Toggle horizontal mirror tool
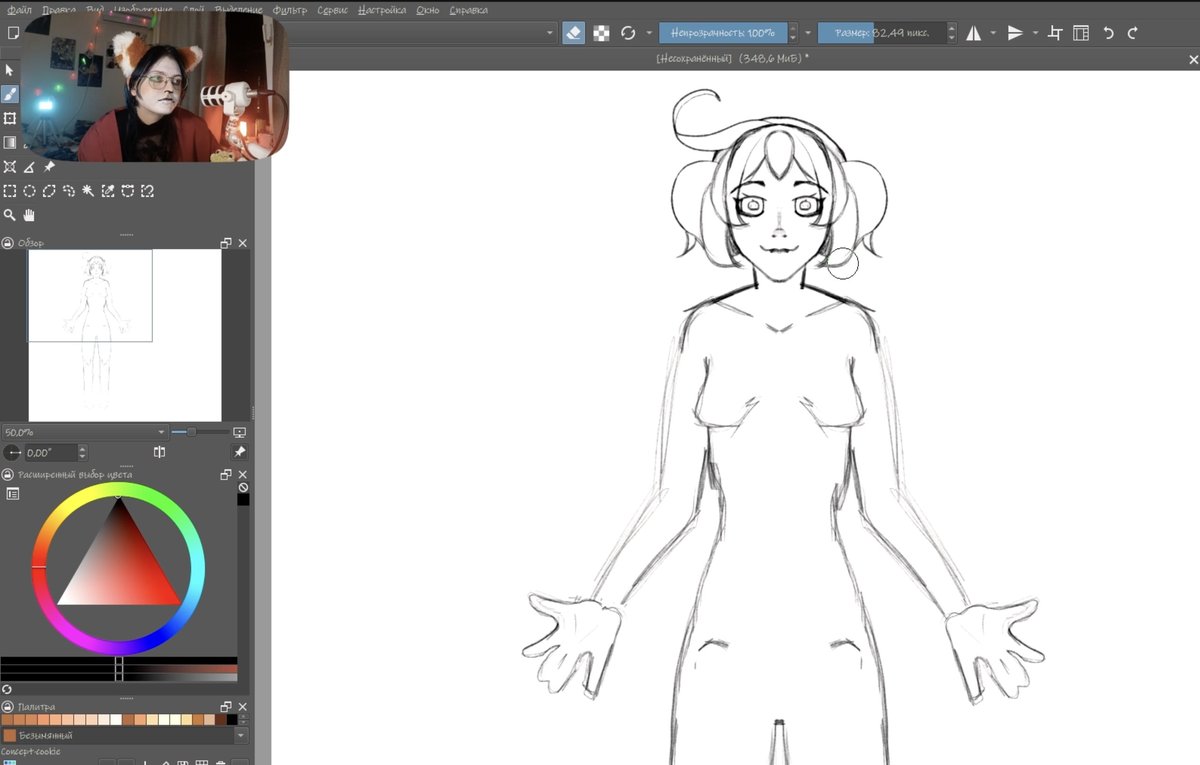Viewport: 1200px width, 765px height. click(x=974, y=33)
